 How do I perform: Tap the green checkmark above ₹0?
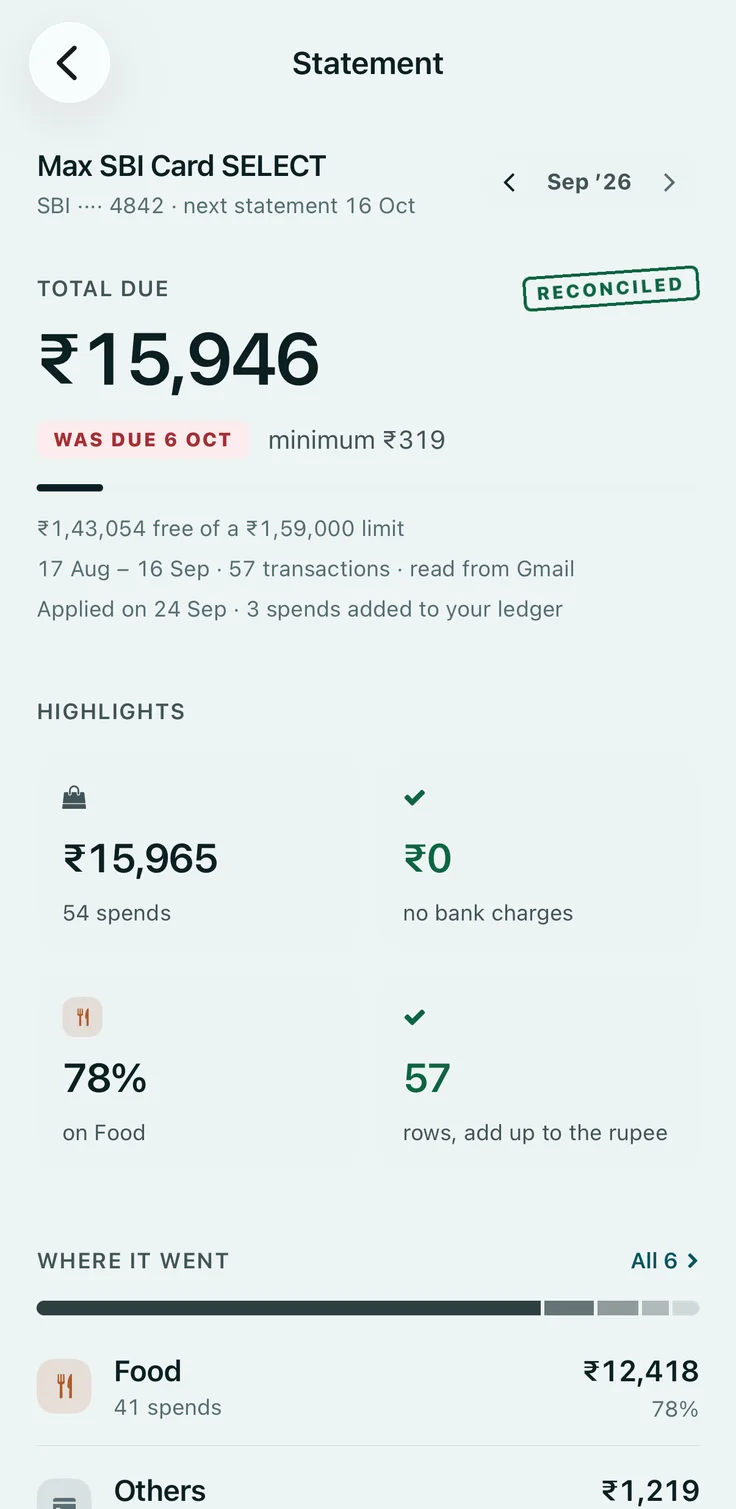(x=415, y=797)
